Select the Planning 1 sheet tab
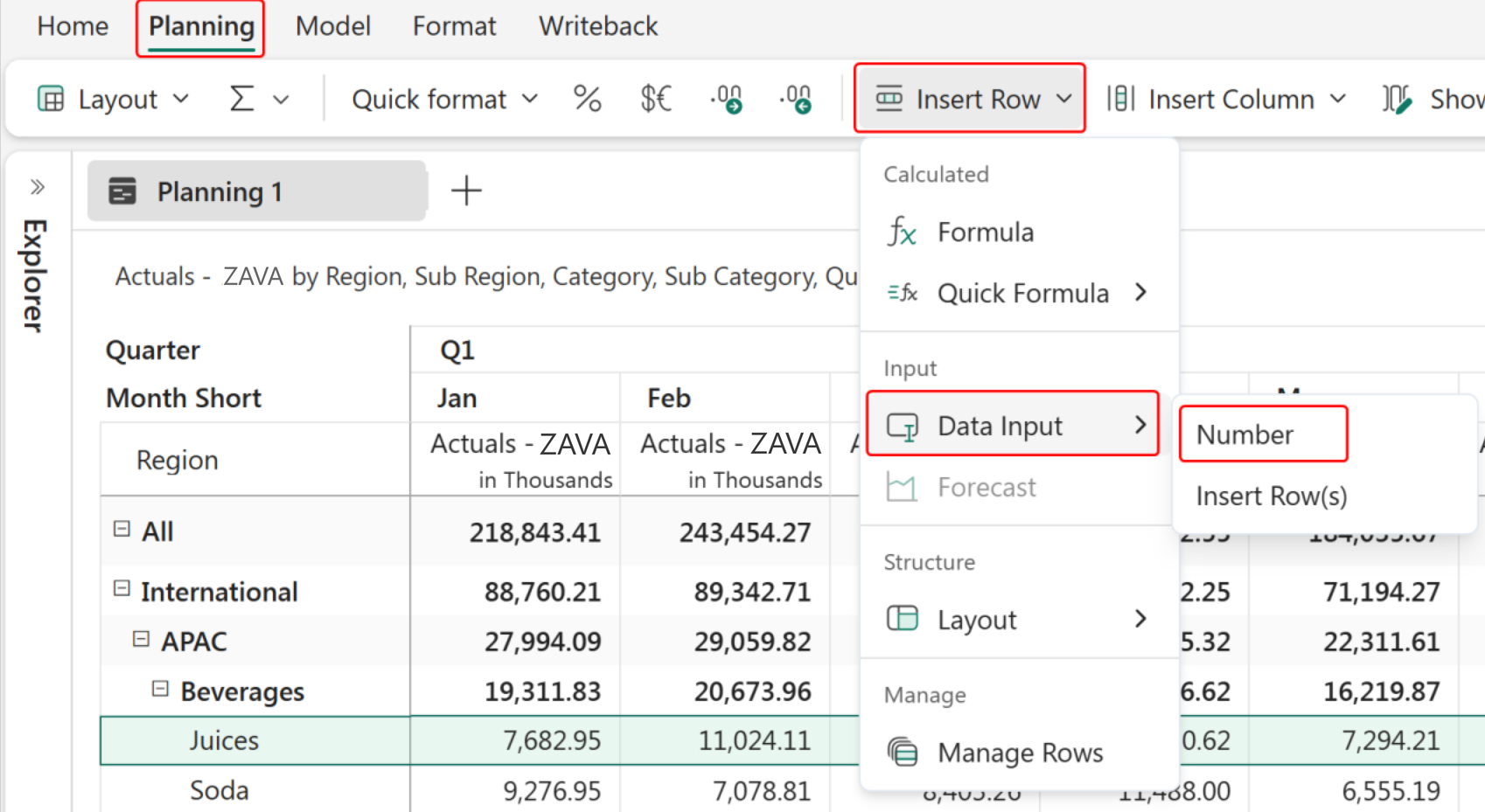 coord(257,191)
